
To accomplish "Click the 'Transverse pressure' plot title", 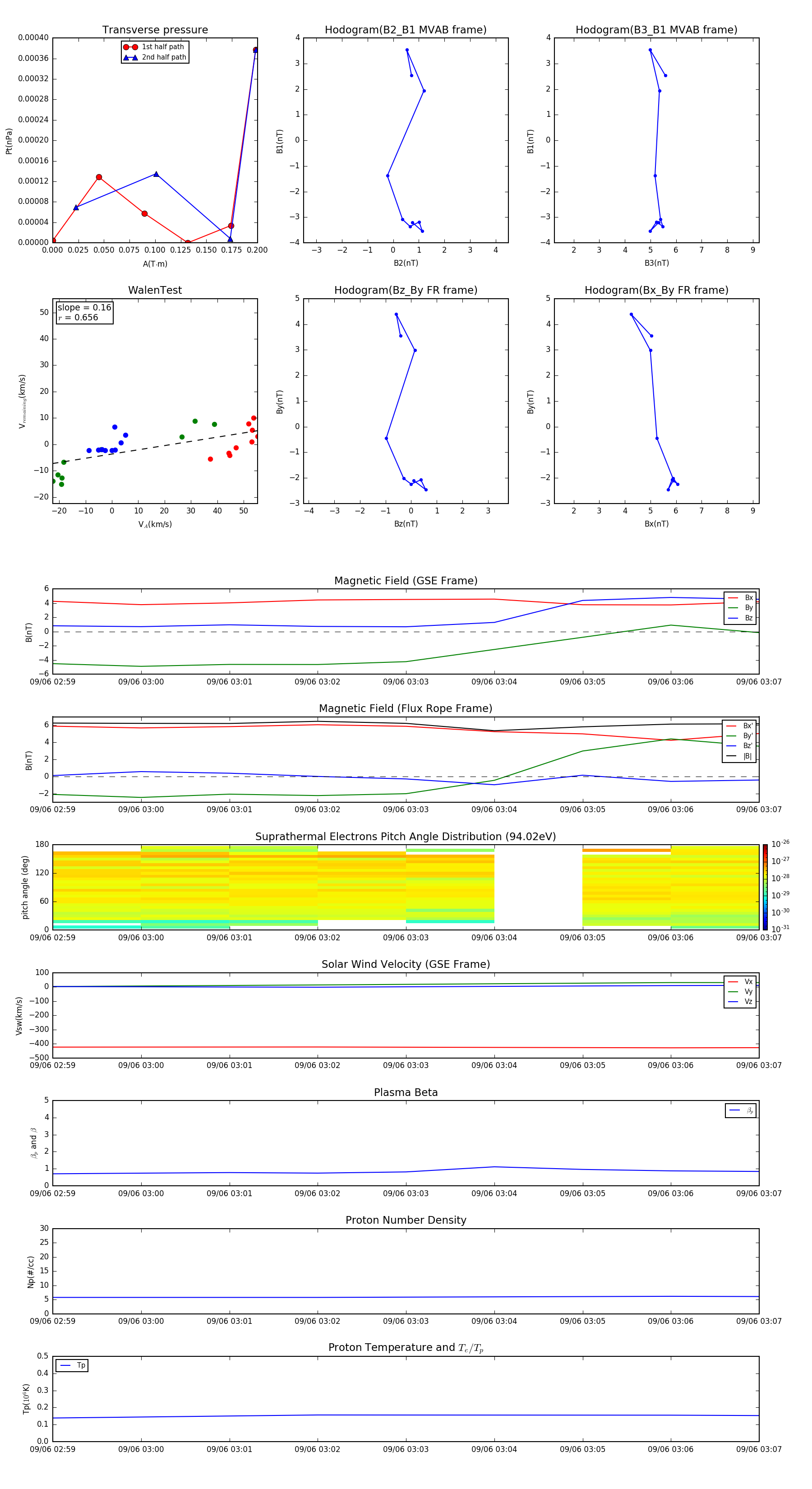I will tap(155, 30).
